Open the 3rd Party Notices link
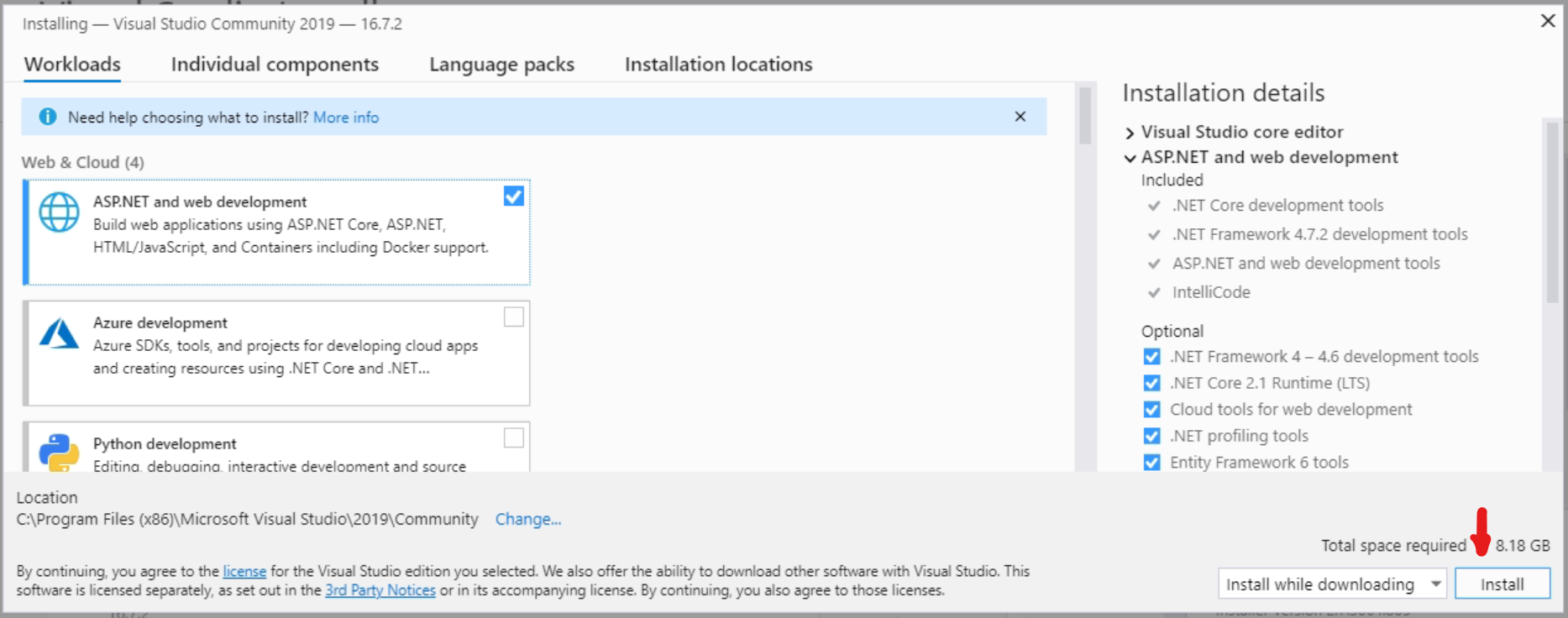This screenshot has height=618, width=1568. (380, 590)
